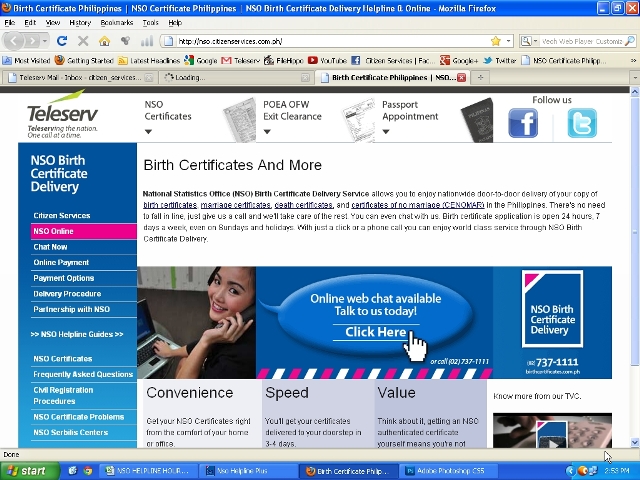Viewport: 640px width, 480px height.
Task: Open the File menu
Action: 10,23
